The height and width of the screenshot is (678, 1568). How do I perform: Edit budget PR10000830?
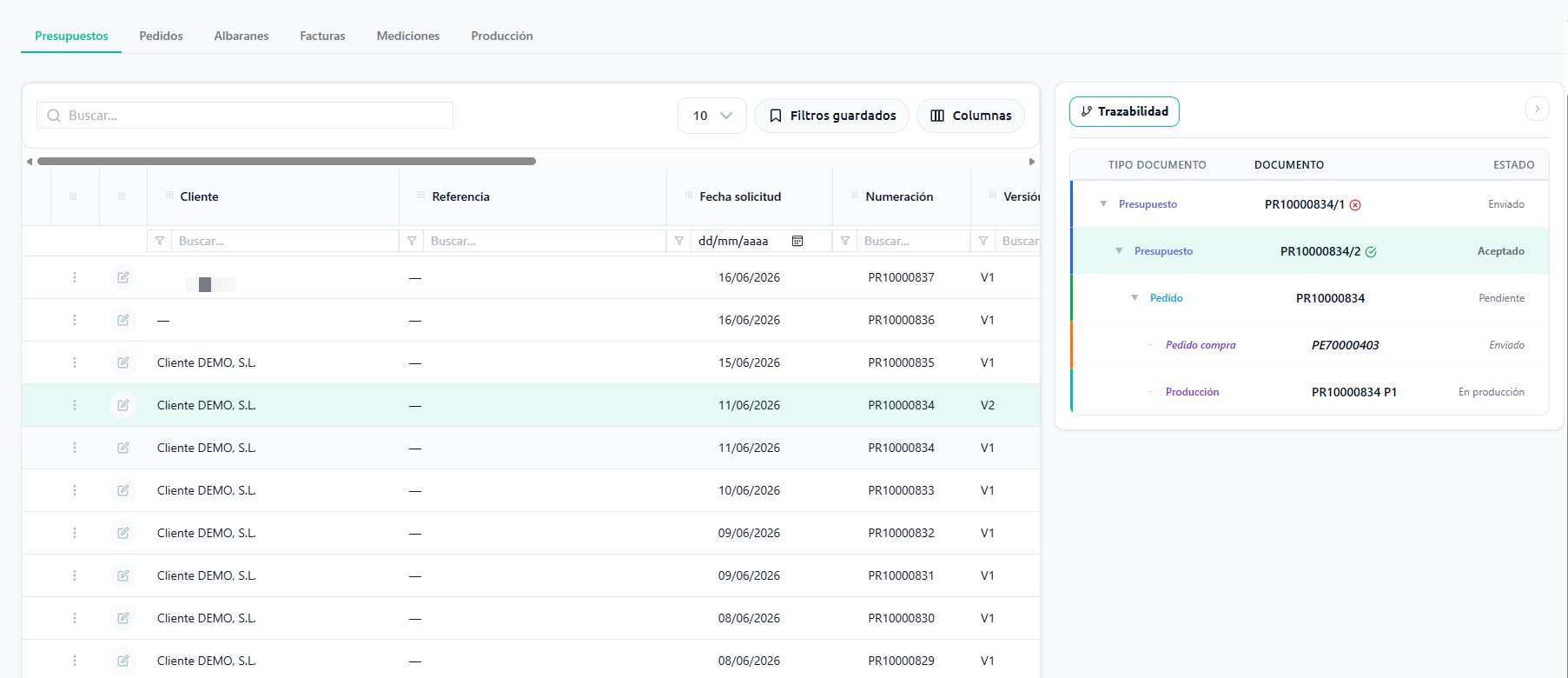point(123,618)
